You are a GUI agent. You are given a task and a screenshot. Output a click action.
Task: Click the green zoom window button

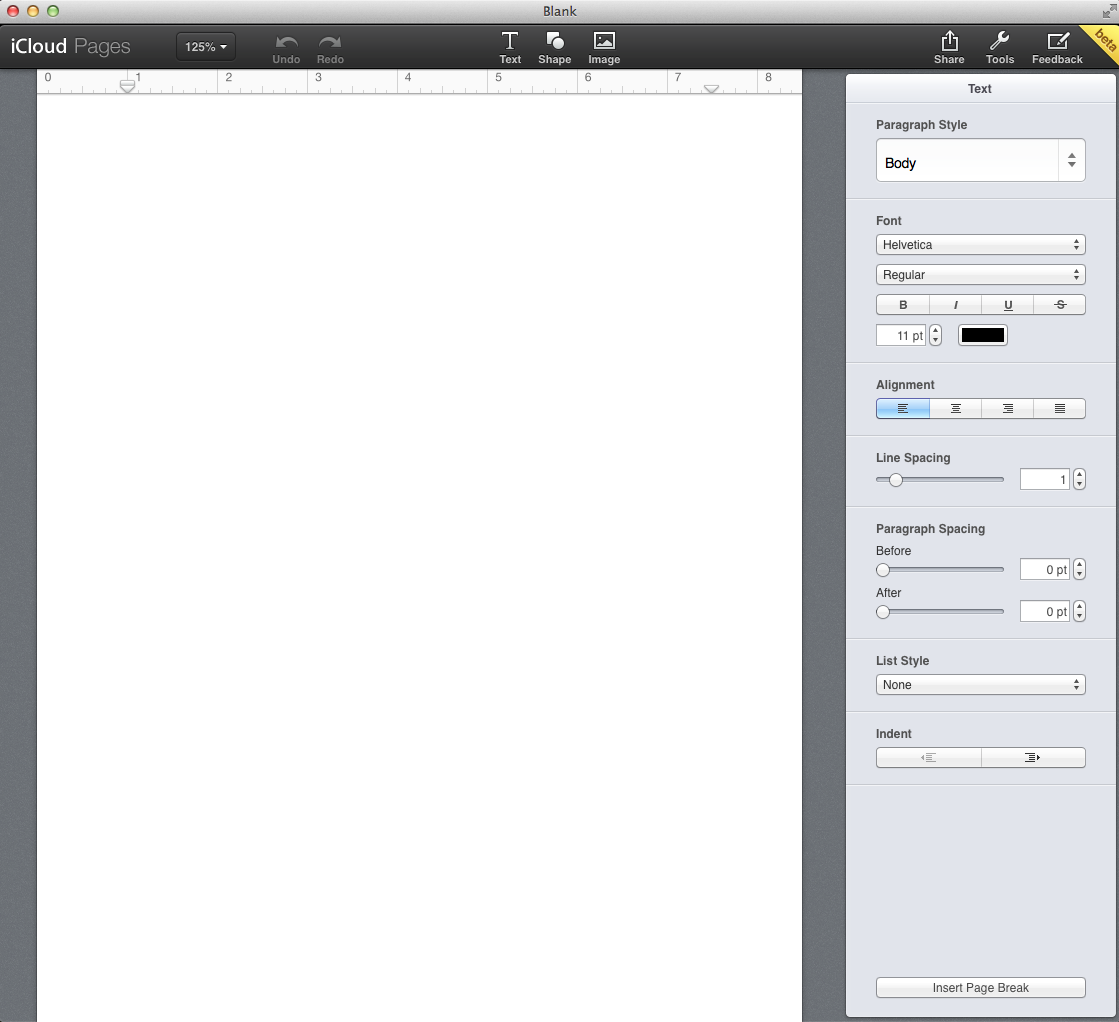pyautogui.click(x=53, y=11)
